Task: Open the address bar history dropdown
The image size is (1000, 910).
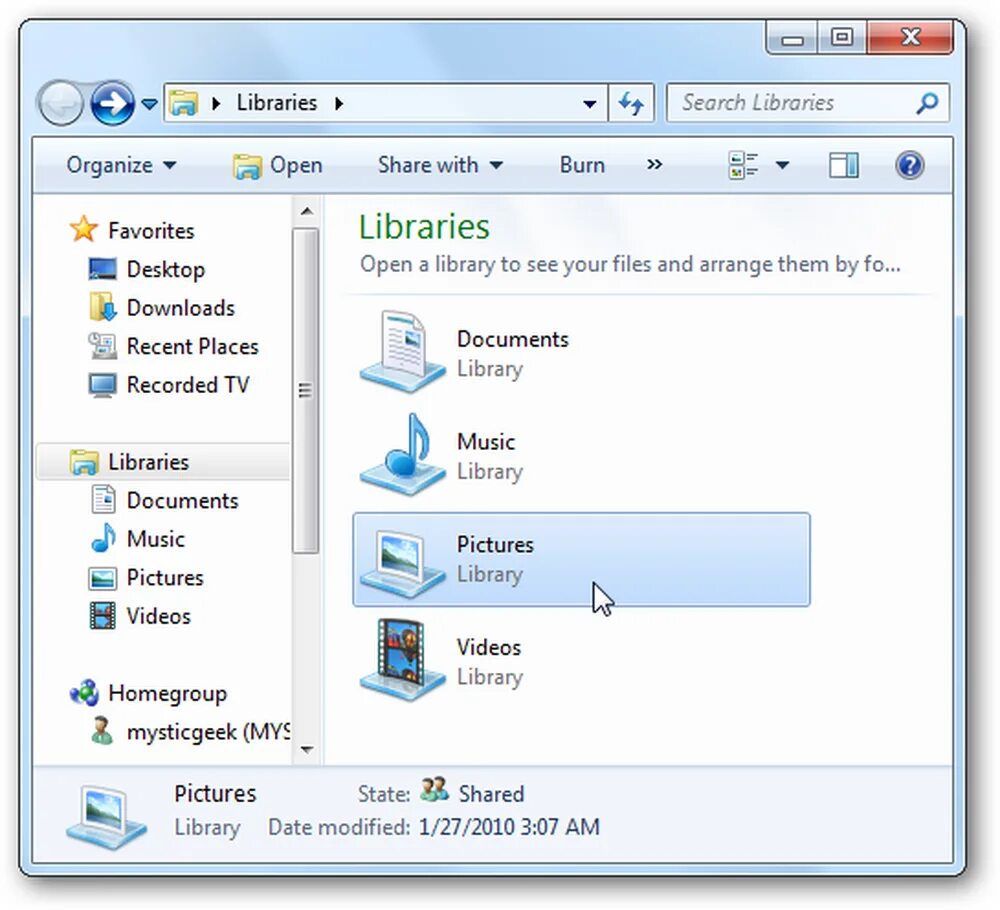Action: click(x=590, y=103)
